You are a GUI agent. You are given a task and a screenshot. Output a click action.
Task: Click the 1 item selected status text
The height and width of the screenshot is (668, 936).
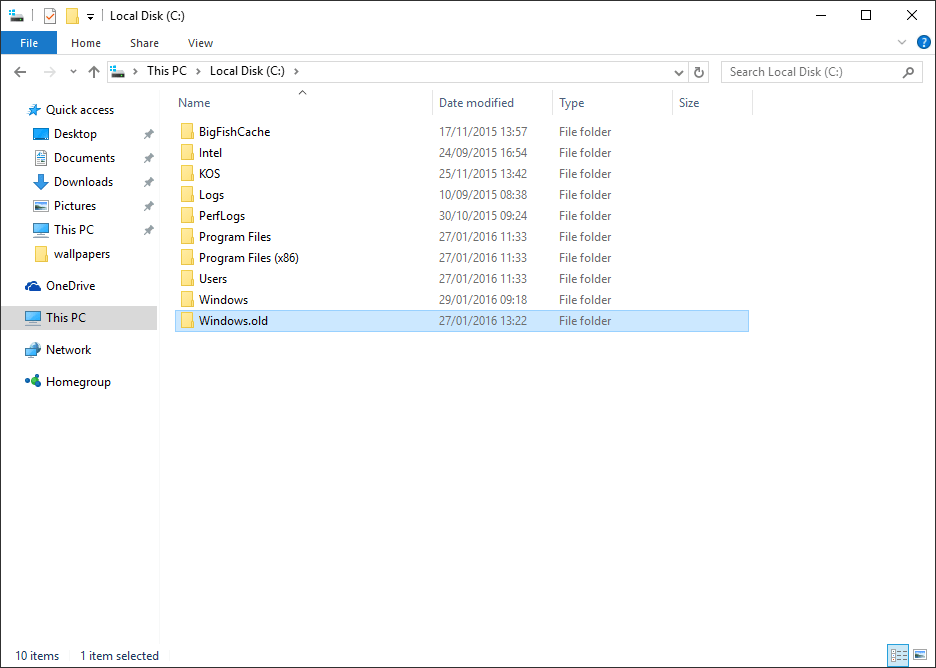pyautogui.click(x=119, y=655)
